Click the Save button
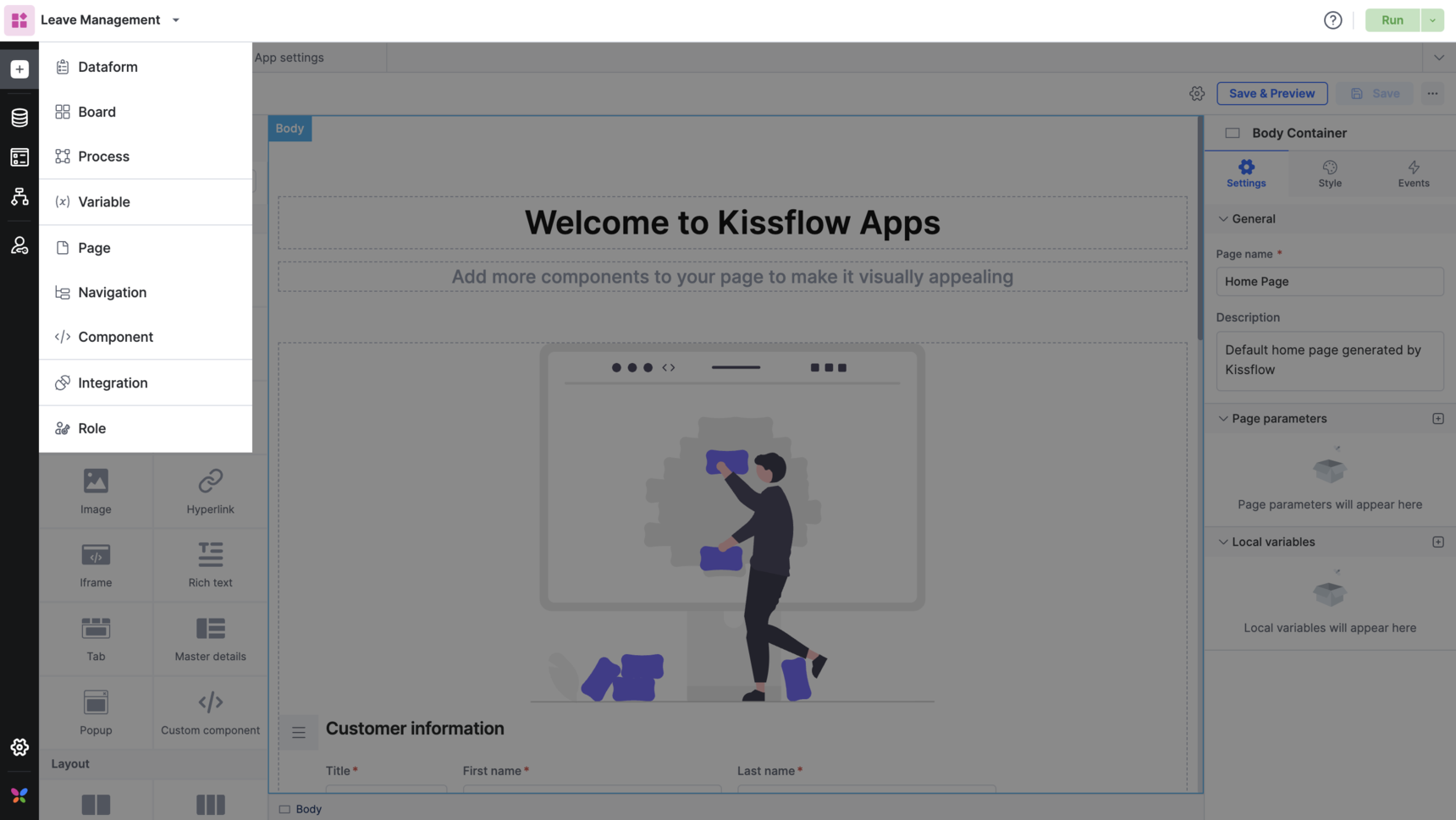This screenshot has height=820, width=1456. point(1375,94)
